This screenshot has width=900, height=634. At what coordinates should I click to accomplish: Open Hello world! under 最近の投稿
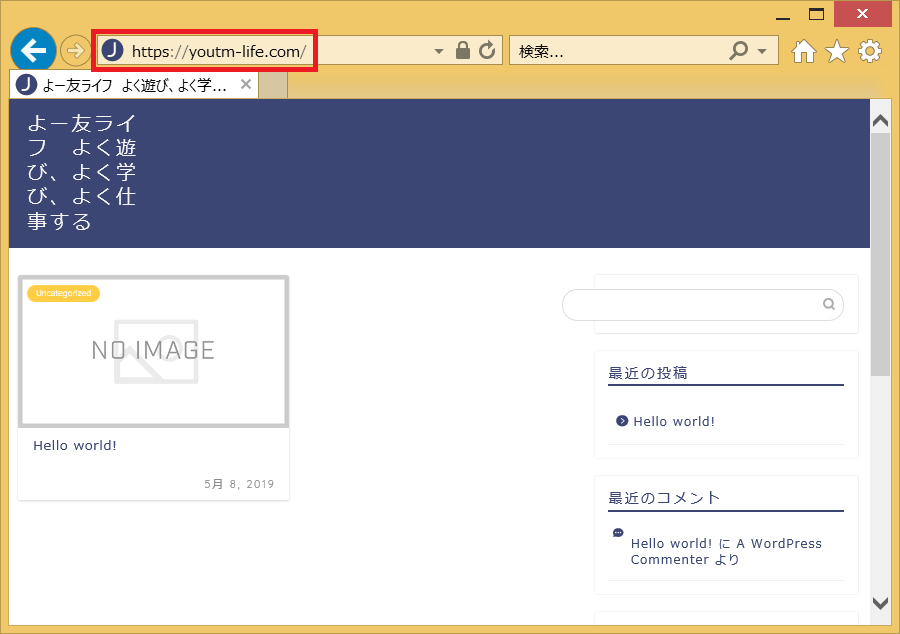click(674, 421)
